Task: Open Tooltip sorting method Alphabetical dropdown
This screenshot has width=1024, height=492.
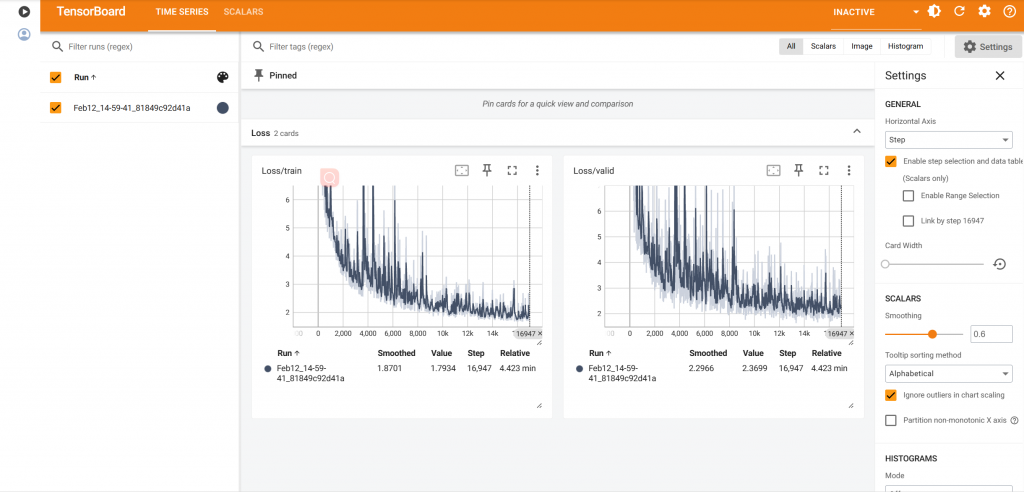Action: coord(948,374)
